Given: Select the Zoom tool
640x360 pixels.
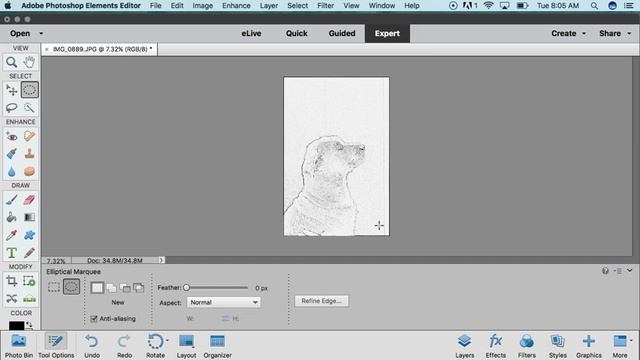Looking at the screenshot, I should click(x=11, y=62).
